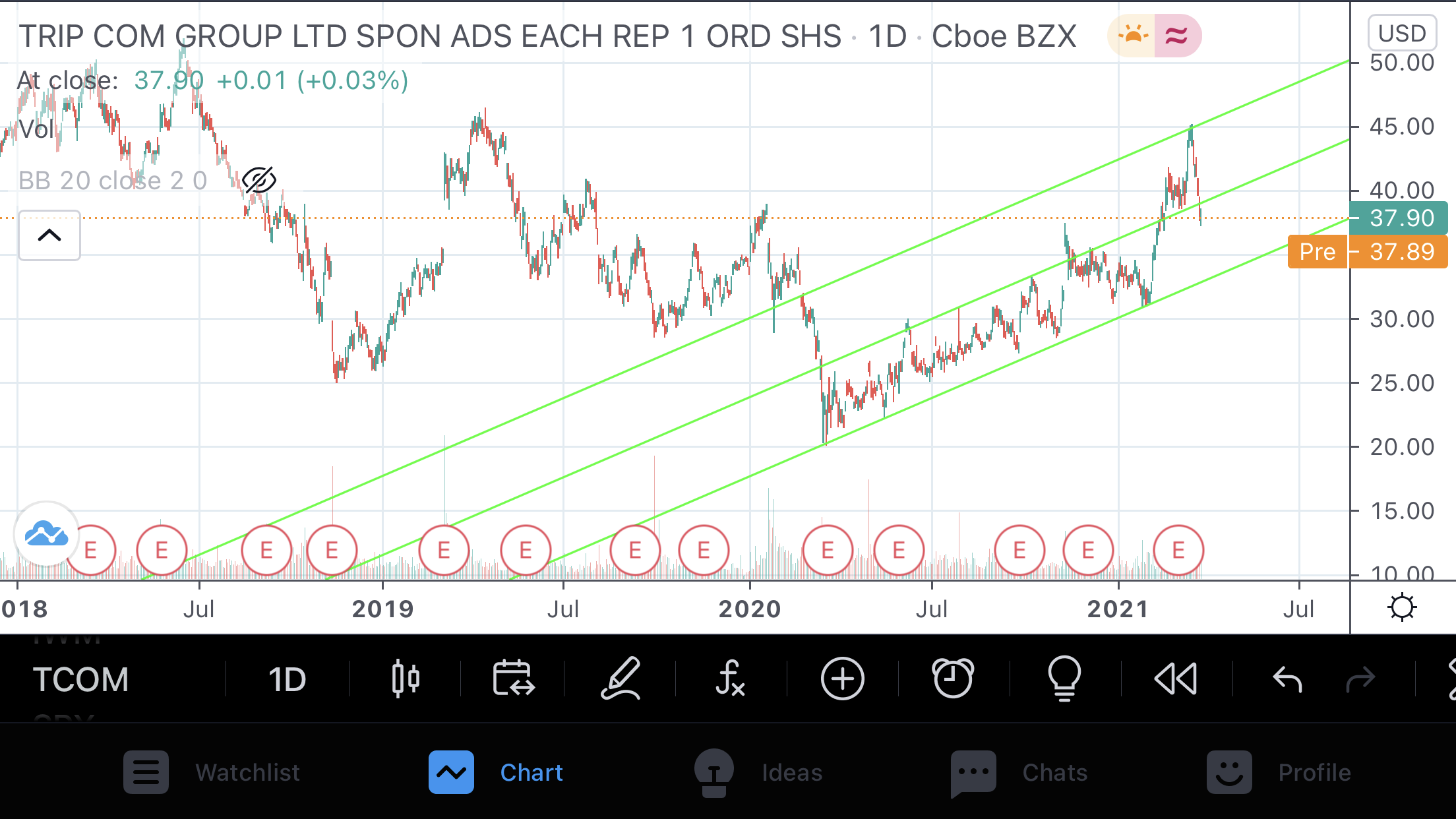Image resolution: width=1456 pixels, height=819 pixels.
Task: Open the chart type candlestick icon
Action: [406, 679]
